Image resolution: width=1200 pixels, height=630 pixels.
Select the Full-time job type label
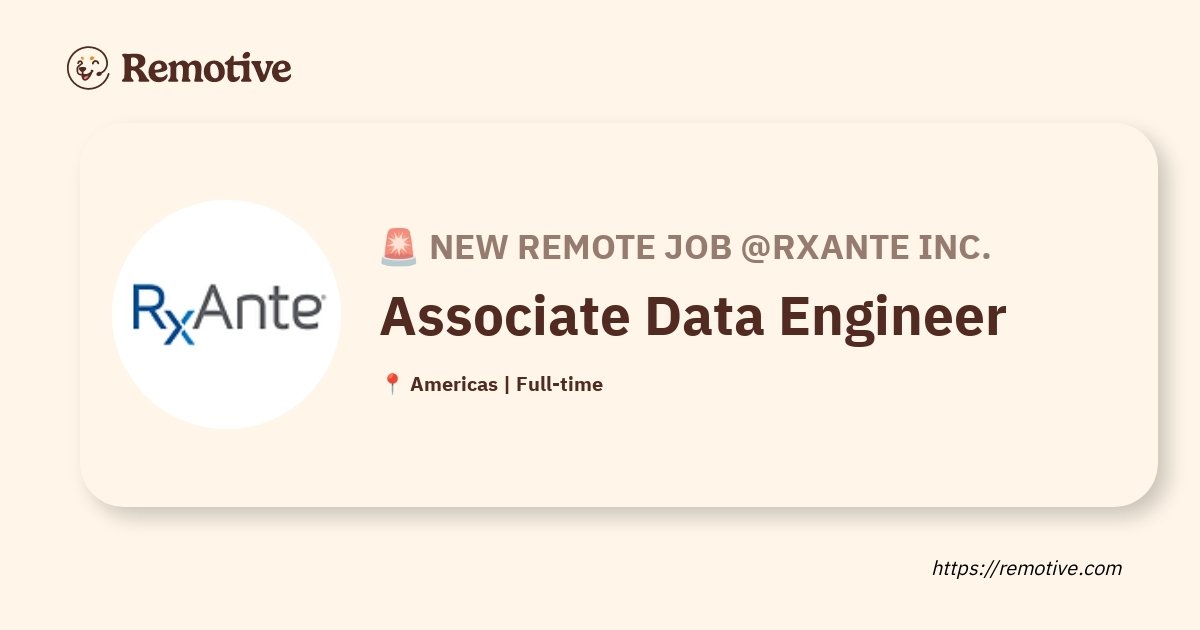(559, 384)
